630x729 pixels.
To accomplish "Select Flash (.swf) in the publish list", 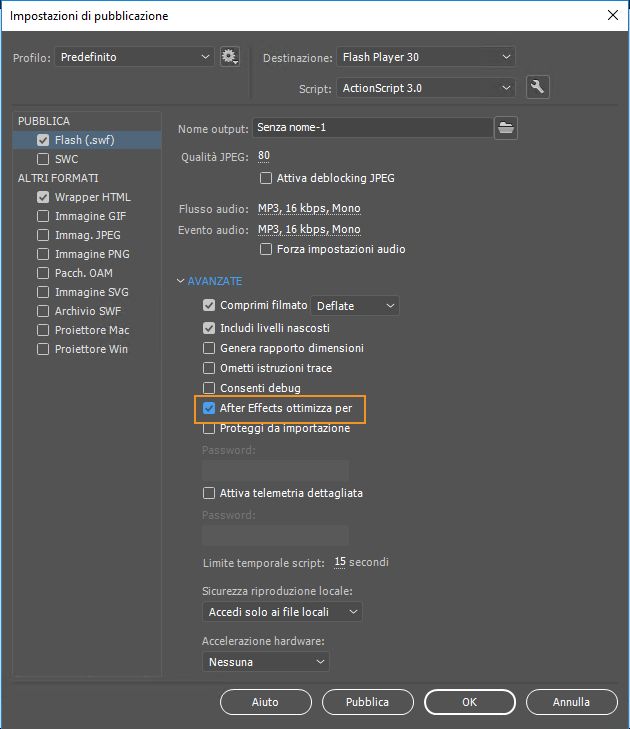I will 84,140.
